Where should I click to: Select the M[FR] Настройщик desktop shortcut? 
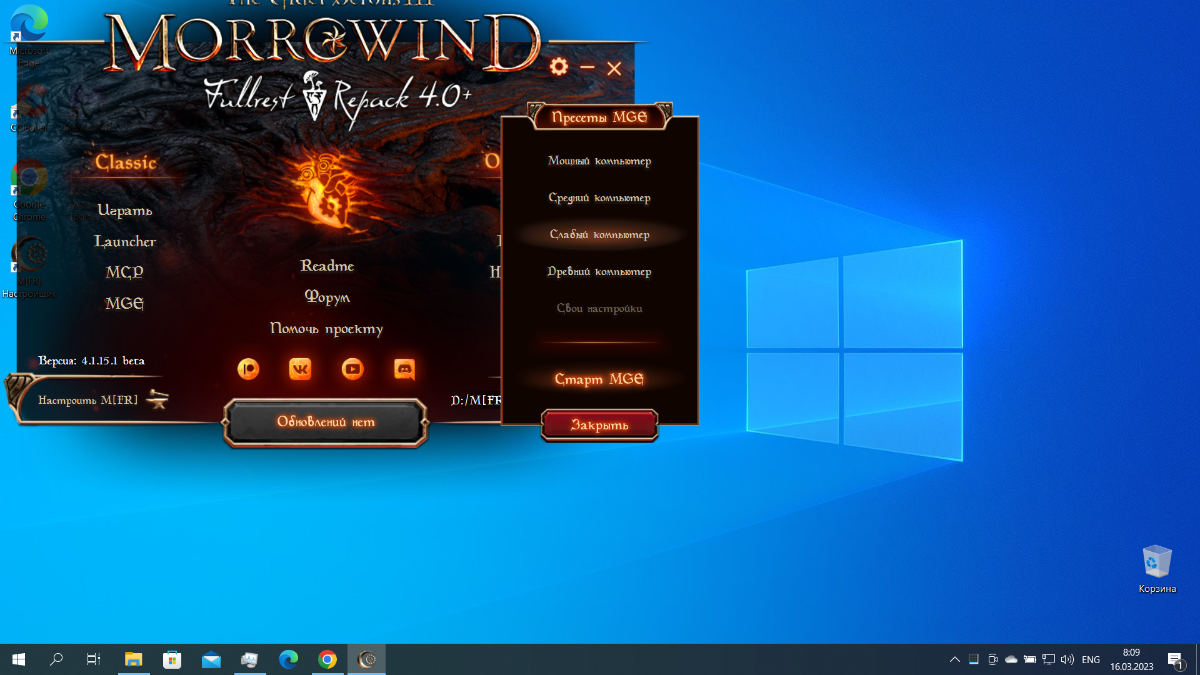point(29,268)
